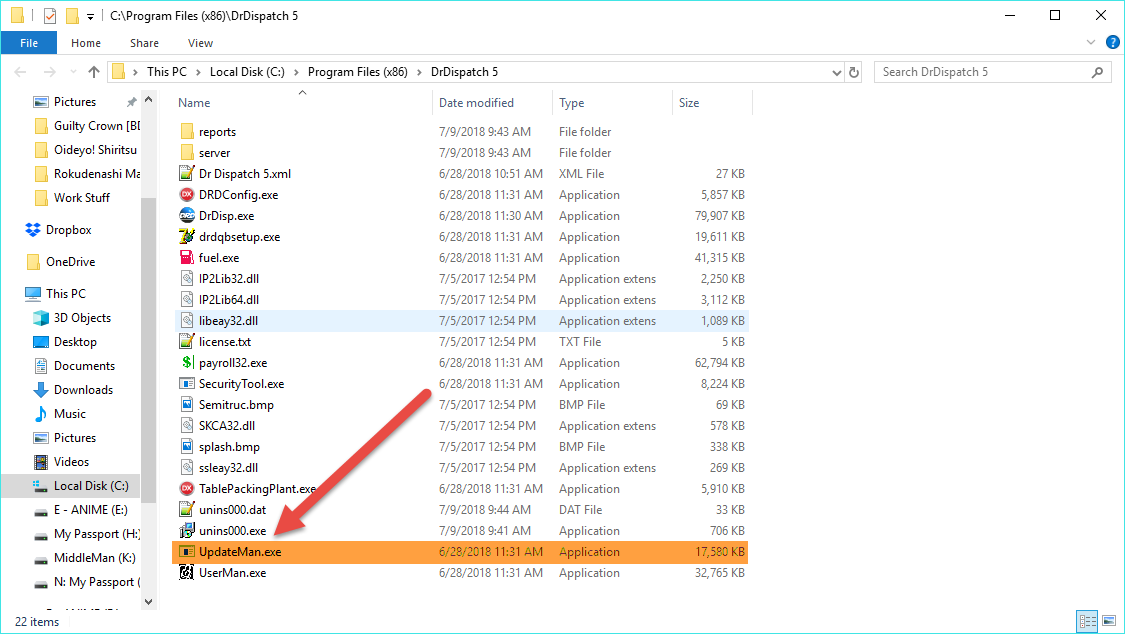Click the Properties quick access toolbar icon
Image resolution: width=1125 pixels, height=634 pixels.
(50, 16)
